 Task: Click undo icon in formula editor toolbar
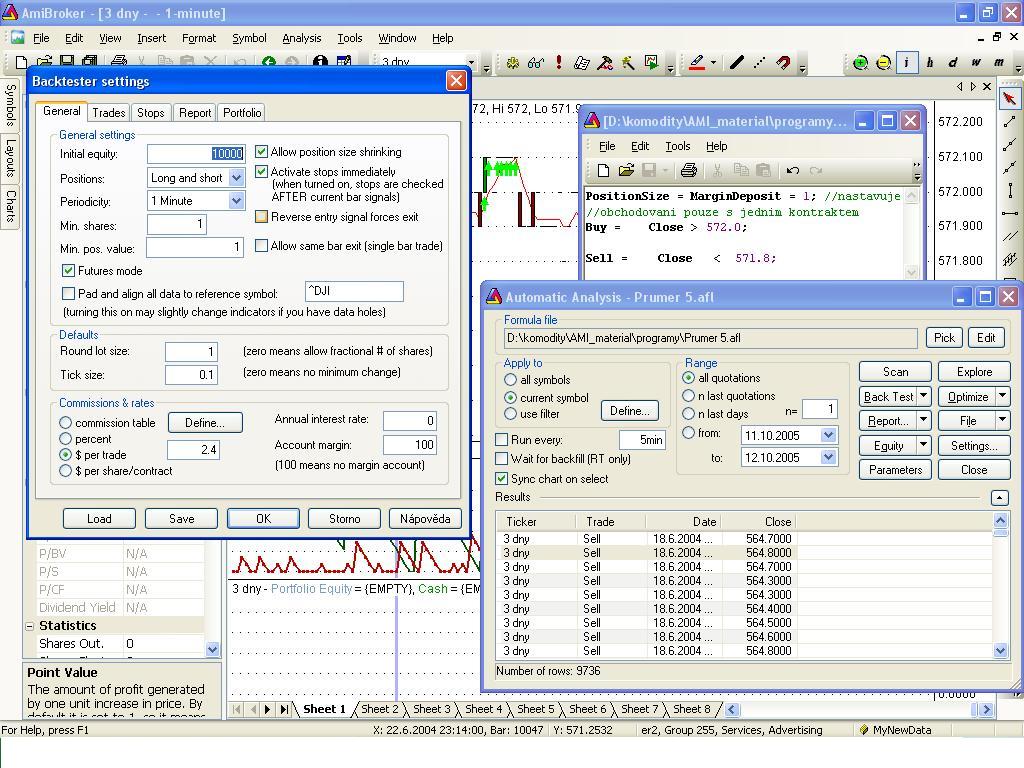pos(793,171)
